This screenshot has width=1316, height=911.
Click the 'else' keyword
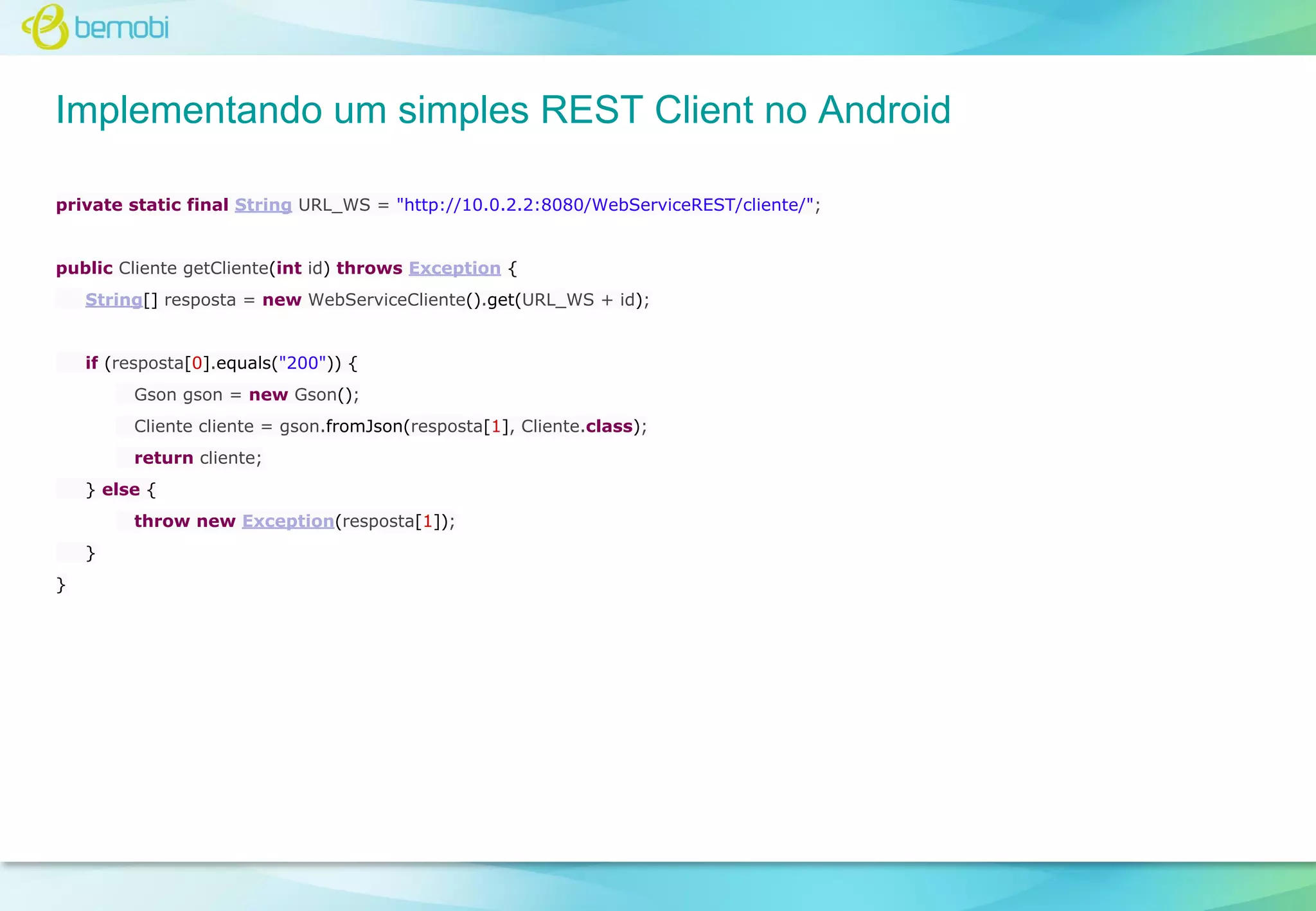pos(121,490)
